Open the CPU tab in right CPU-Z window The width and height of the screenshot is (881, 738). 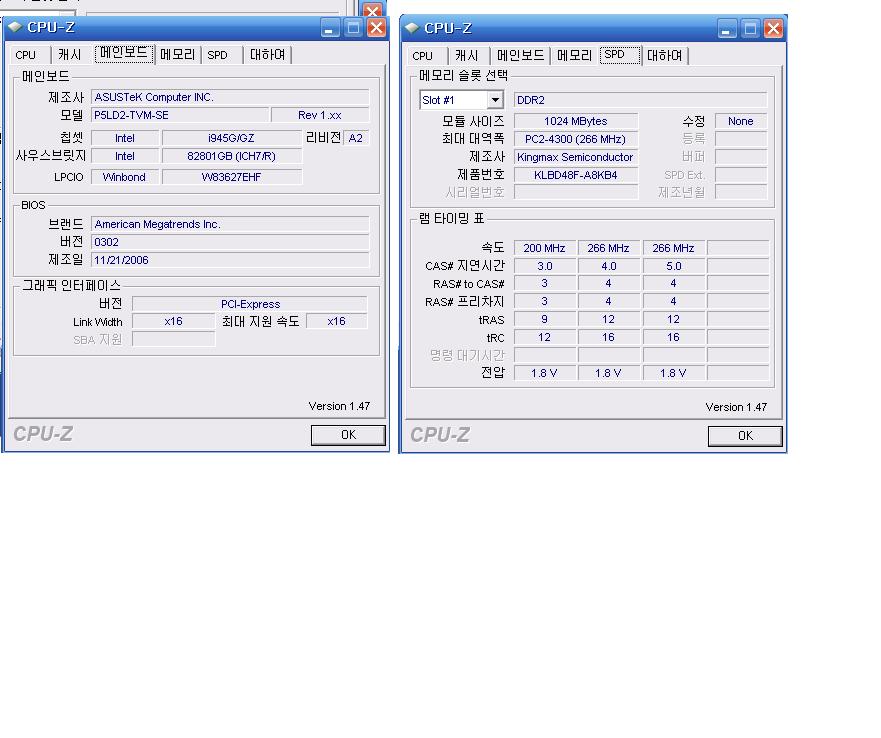point(423,56)
